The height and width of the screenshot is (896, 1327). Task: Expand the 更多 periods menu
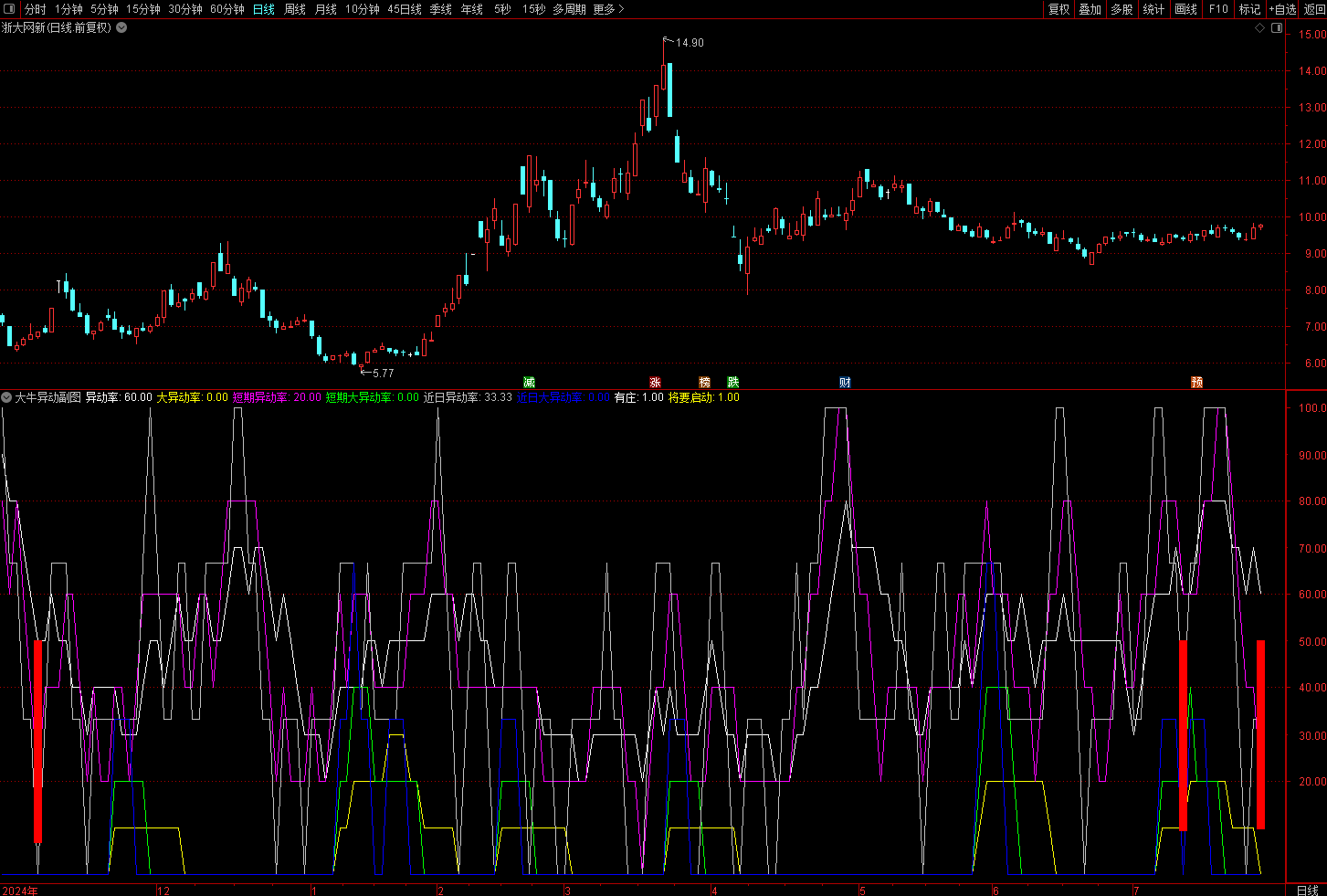608,9
